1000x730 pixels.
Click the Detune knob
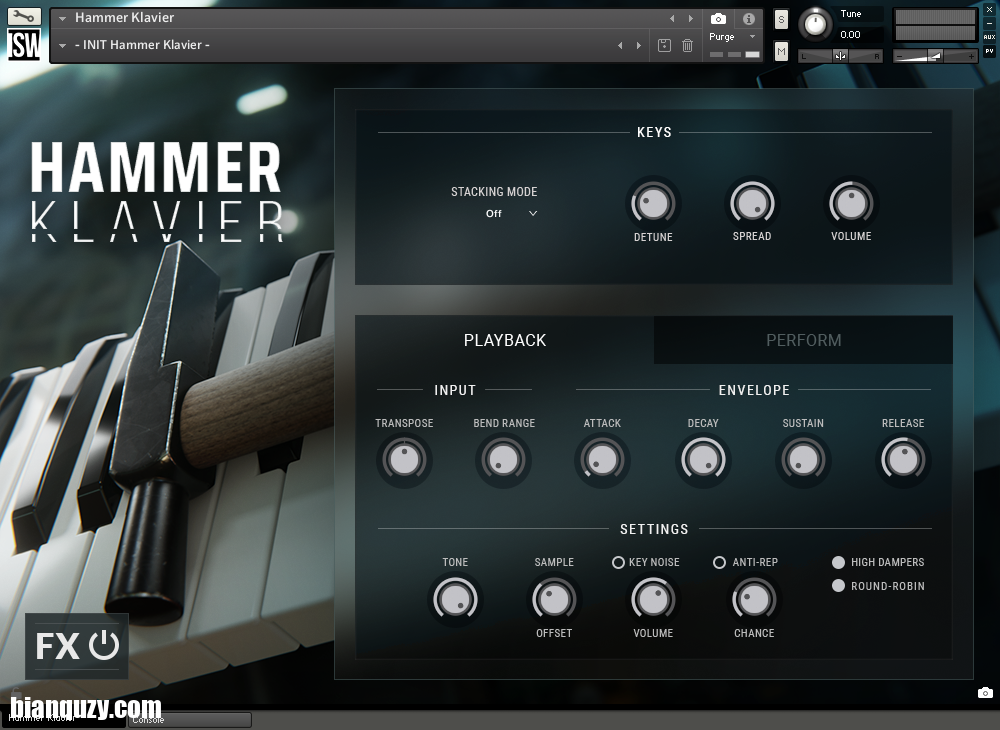point(653,204)
